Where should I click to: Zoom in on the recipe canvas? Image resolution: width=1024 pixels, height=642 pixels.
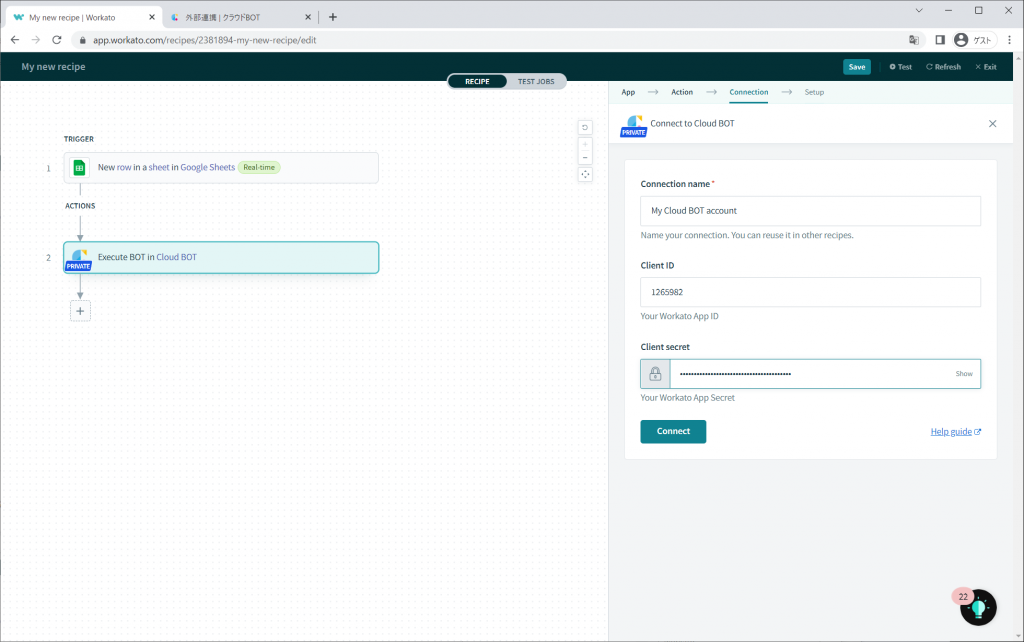coord(585,144)
